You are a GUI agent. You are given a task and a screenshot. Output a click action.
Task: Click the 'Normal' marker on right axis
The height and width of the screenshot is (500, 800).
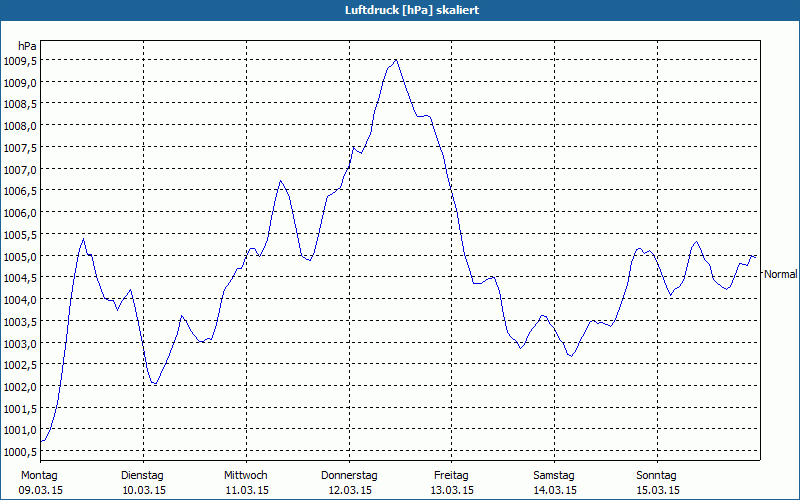point(781,274)
